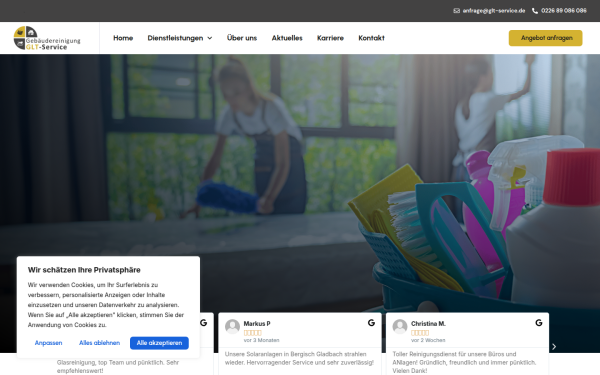Click the Glasreinigung review text
Viewport: 600px width, 375px height.
[x=118, y=366]
